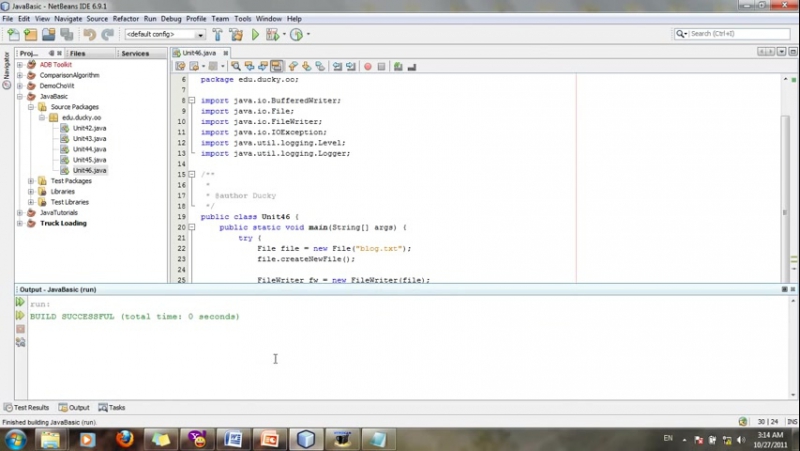Viewport: 800px width, 451px height.
Task: Collapse the Javadoc comment fold on line 15
Action: click(x=192, y=174)
